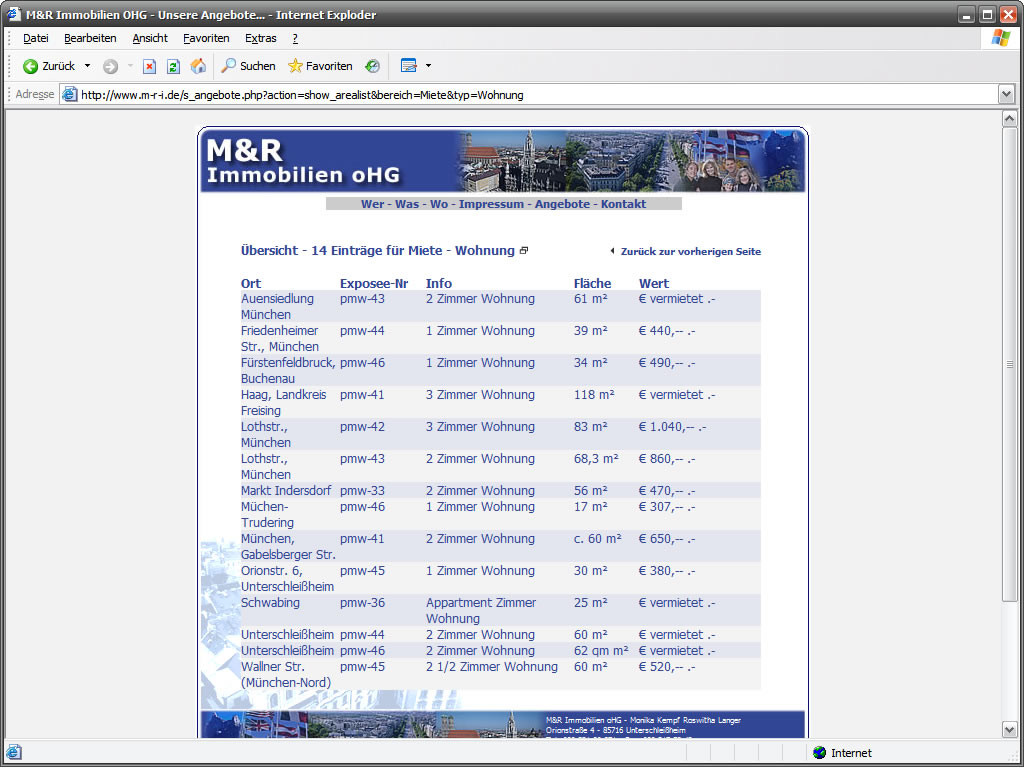Open the Favoriten star panel
The height and width of the screenshot is (768, 1024).
[x=320, y=66]
